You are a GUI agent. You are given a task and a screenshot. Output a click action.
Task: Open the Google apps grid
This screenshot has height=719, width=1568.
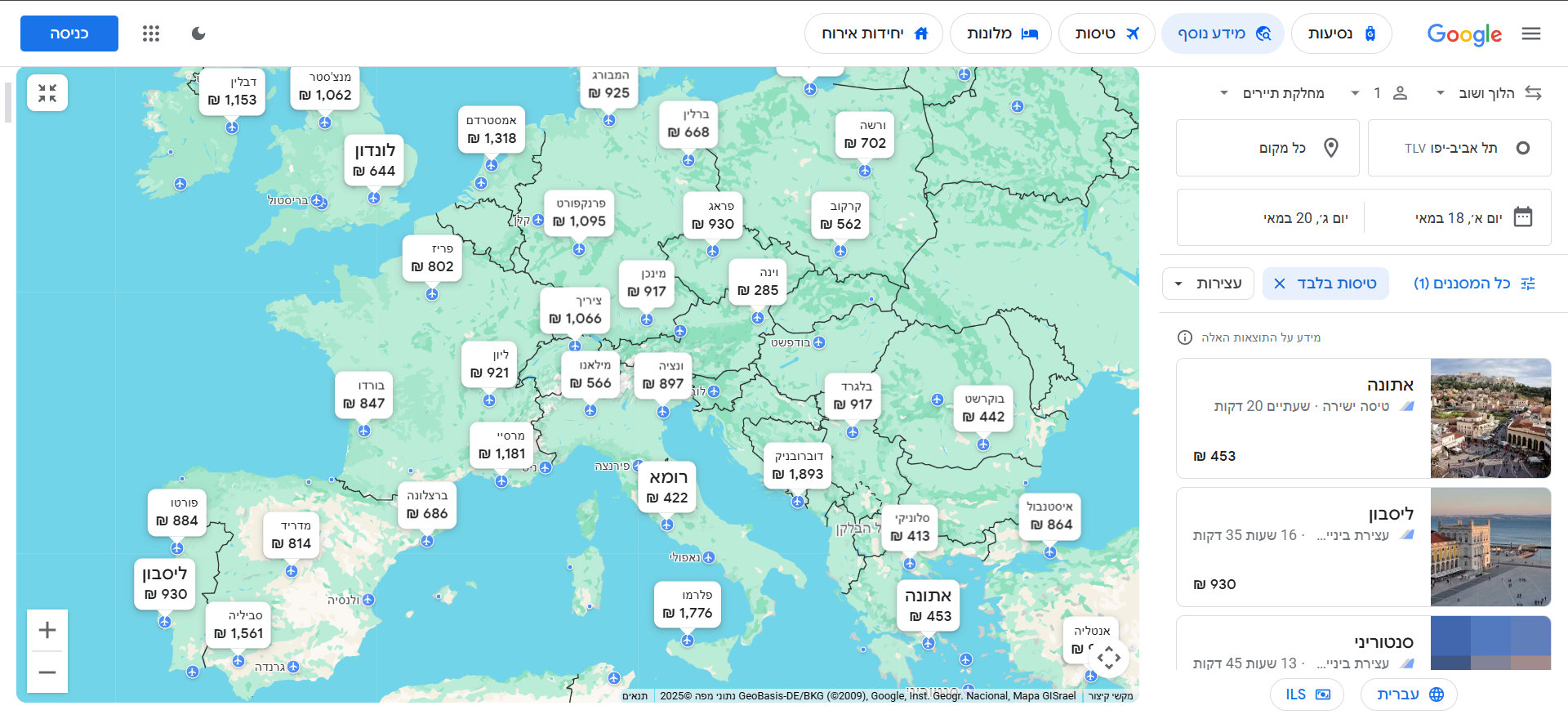151,33
